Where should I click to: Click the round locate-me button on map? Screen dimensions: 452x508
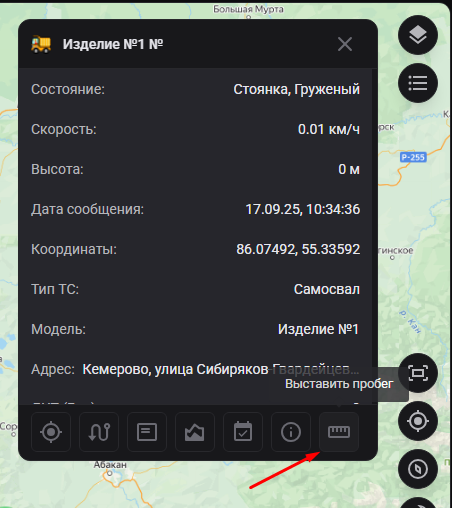click(x=418, y=421)
